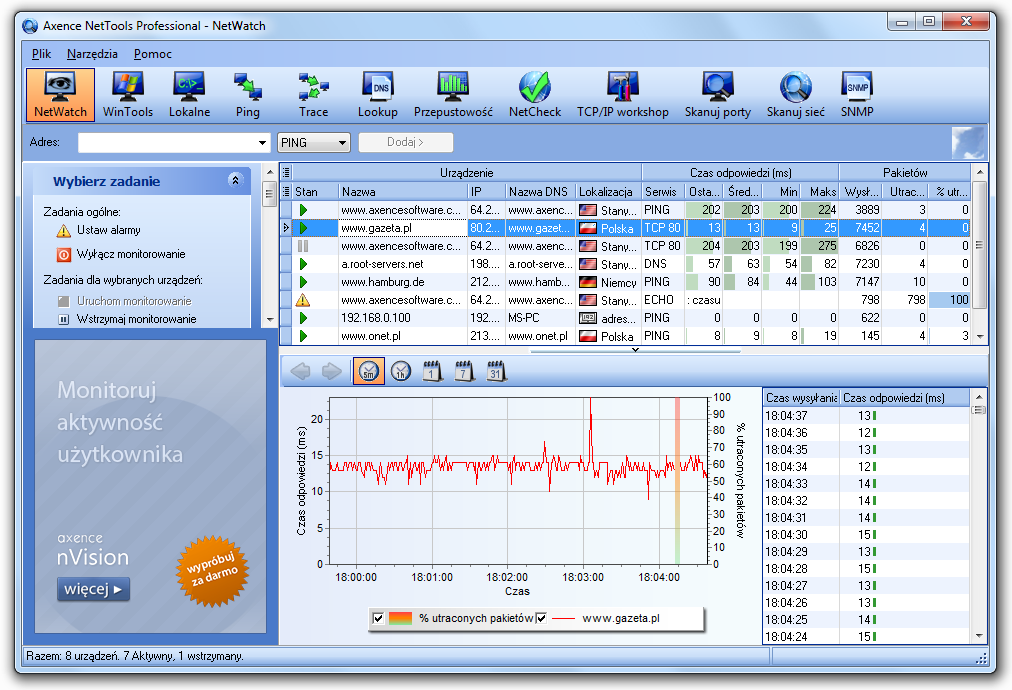Click the German flag in the www.hamburg.de row

pyautogui.click(x=587, y=282)
